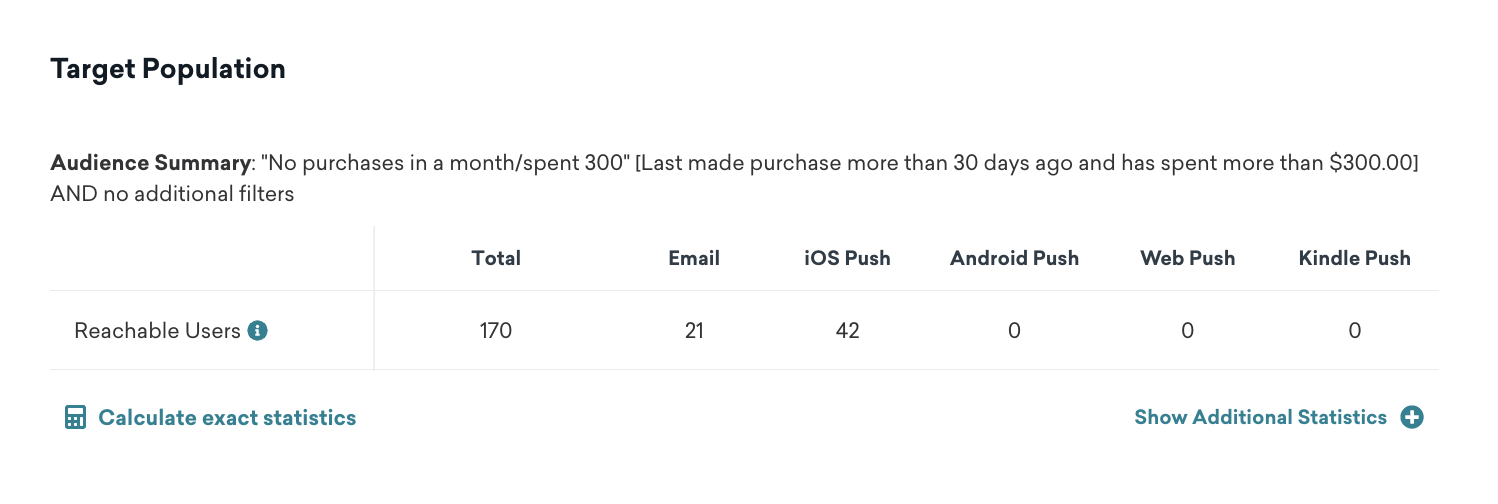The width and height of the screenshot is (1498, 504).
Task: Select the Android Push column header
Action: click(1014, 258)
